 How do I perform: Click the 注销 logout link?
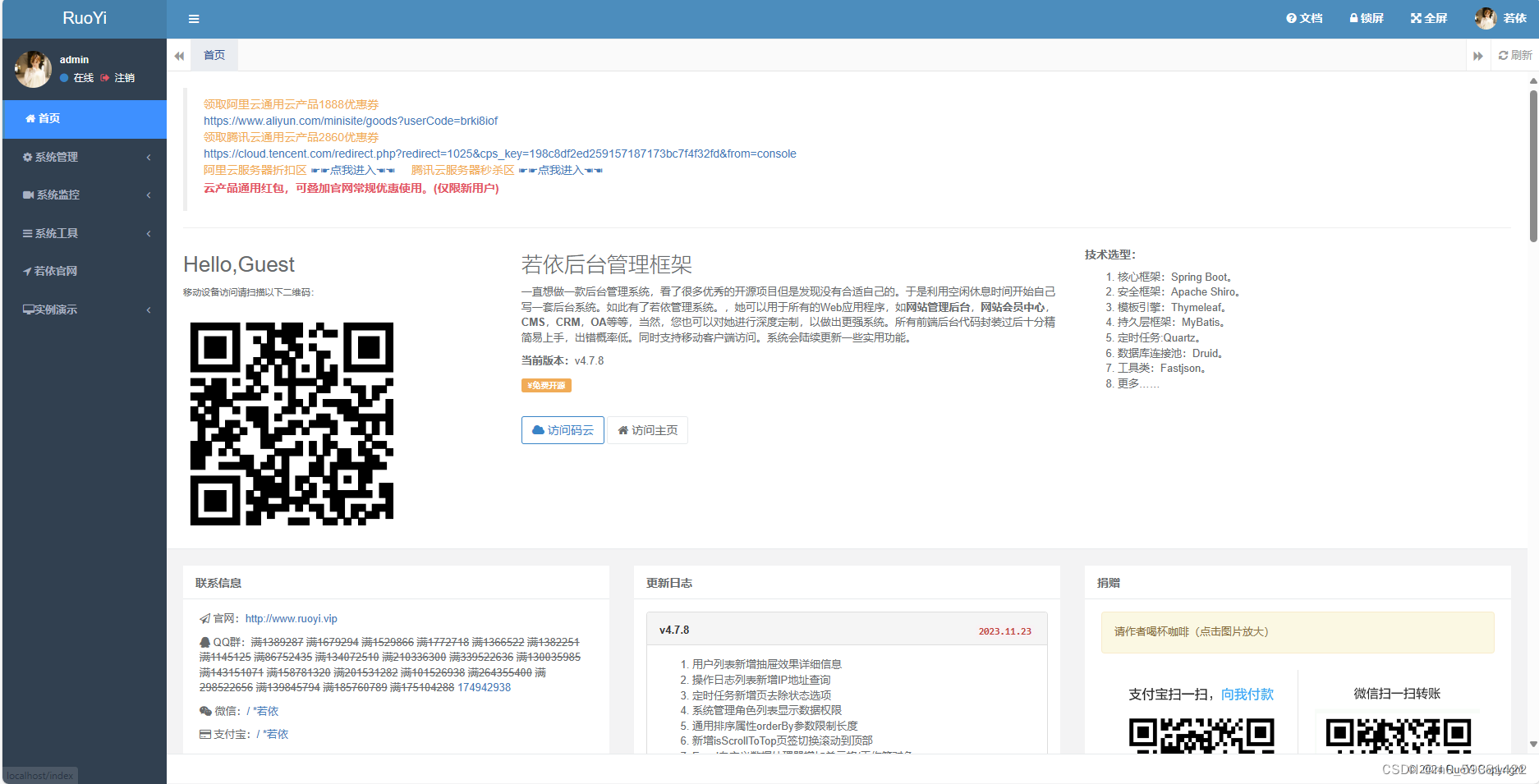126,77
